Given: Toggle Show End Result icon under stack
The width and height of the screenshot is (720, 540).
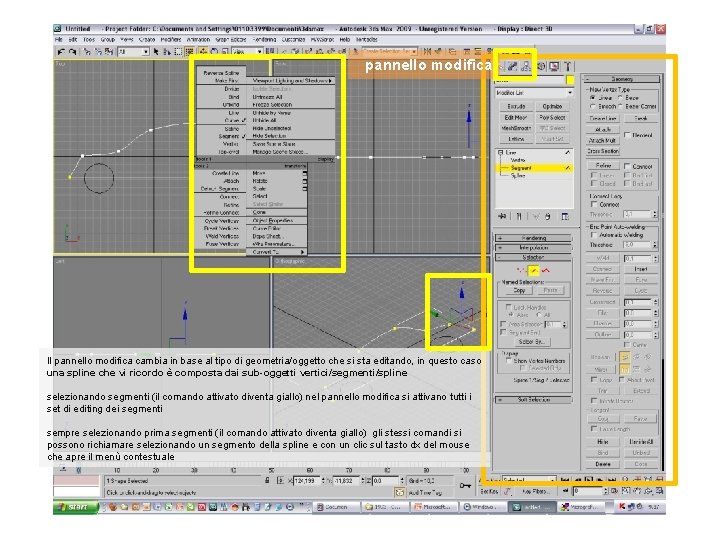Looking at the screenshot, I should pyautogui.click(x=519, y=216).
